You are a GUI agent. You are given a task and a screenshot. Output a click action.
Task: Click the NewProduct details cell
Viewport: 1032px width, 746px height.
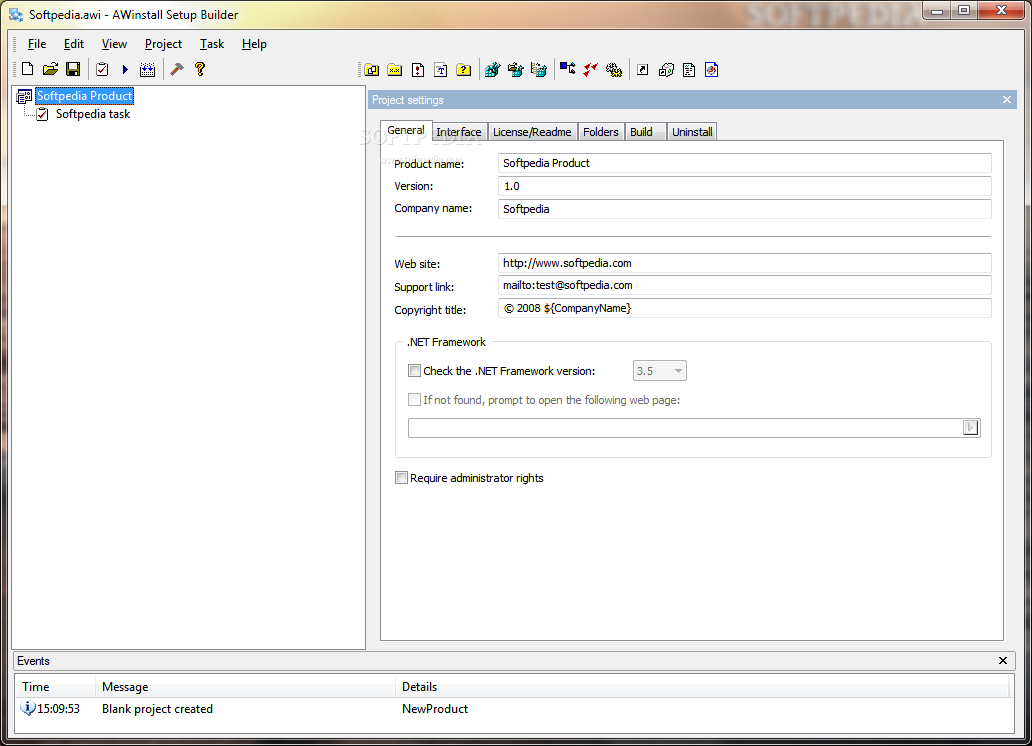tap(435, 708)
